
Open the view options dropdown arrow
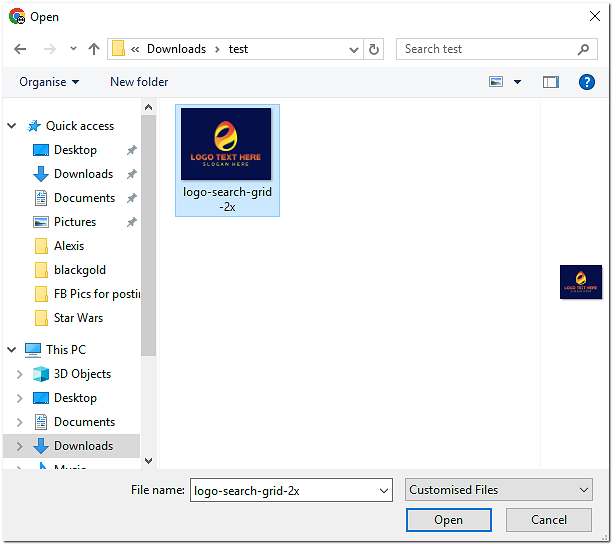(517, 82)
